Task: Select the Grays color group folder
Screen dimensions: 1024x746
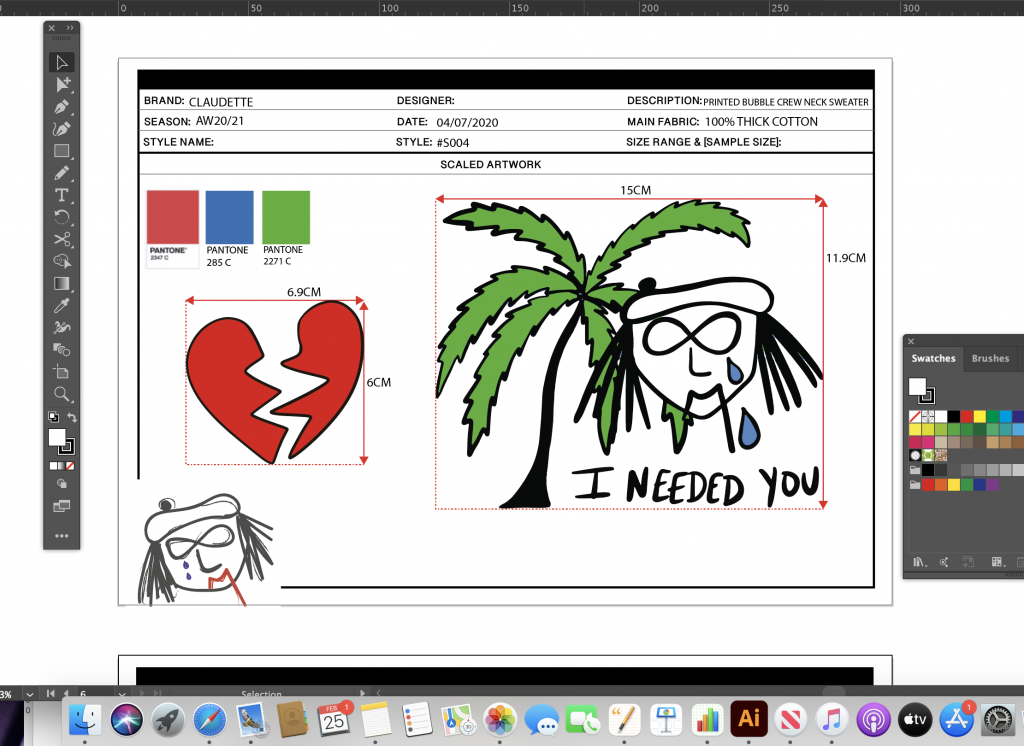Action: tap(915, 470)
